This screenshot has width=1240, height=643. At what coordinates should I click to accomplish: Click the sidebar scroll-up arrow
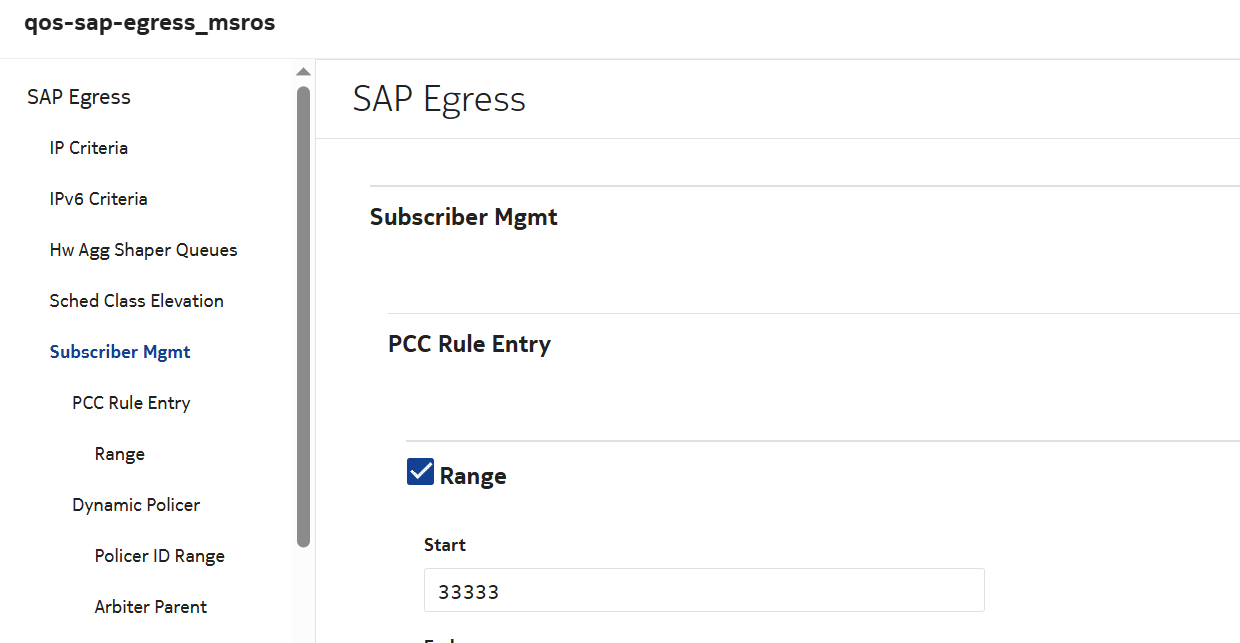[x=303, y=72]
